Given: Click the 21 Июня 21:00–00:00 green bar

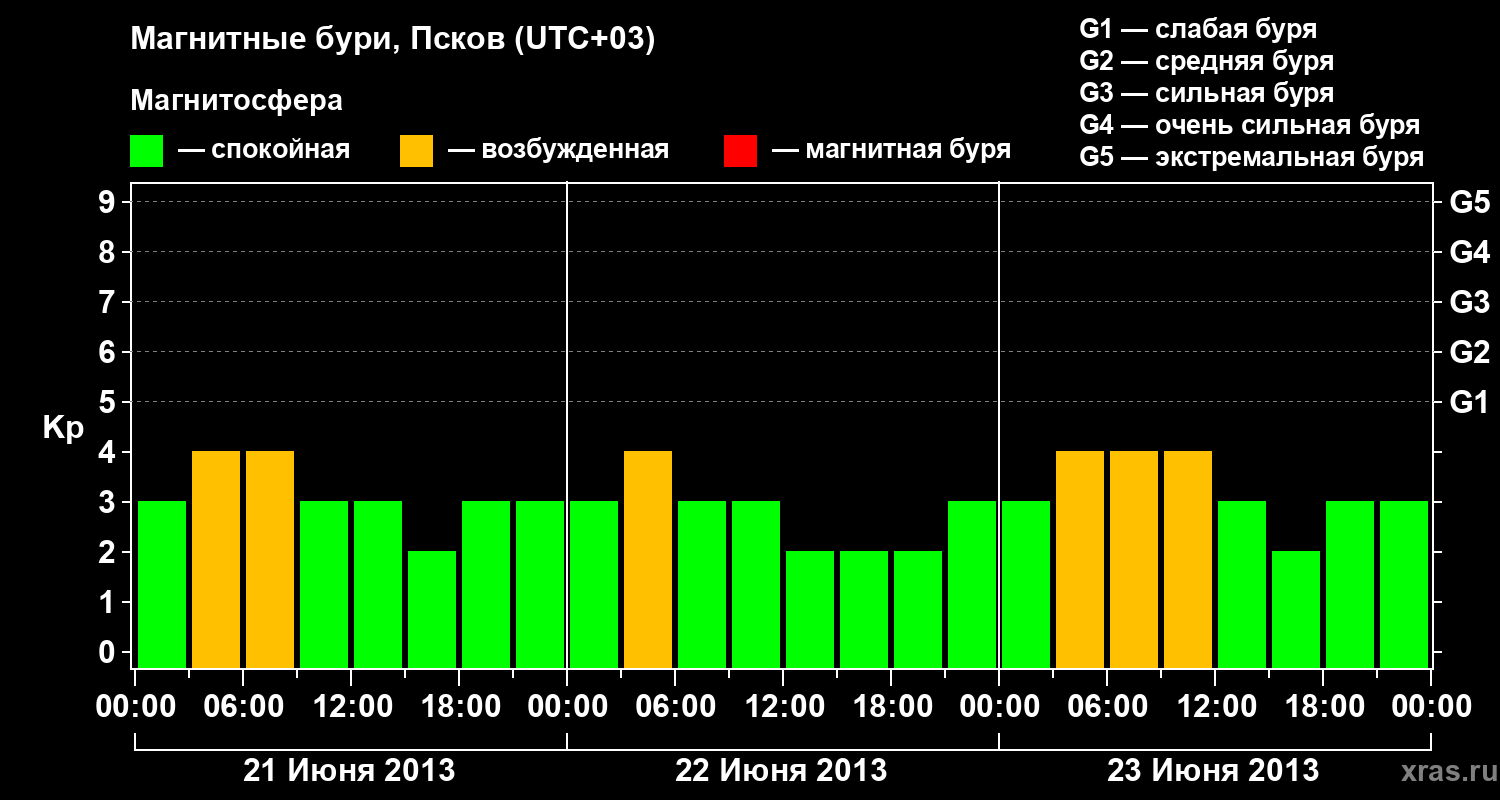Looking at the screenshot, I should [x=540, y=584].
